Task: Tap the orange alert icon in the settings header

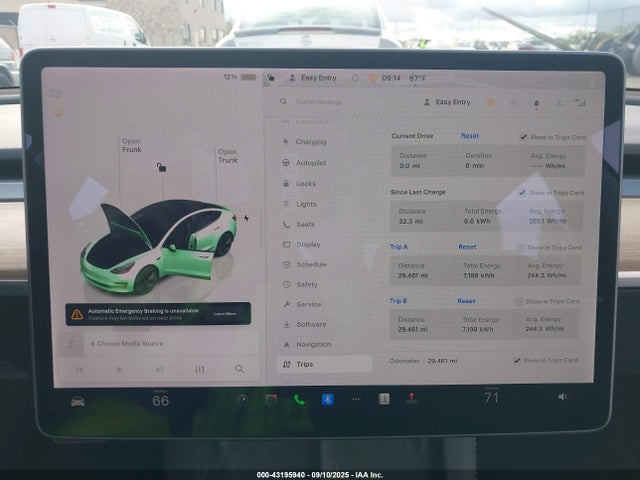Action: [491, 103]
